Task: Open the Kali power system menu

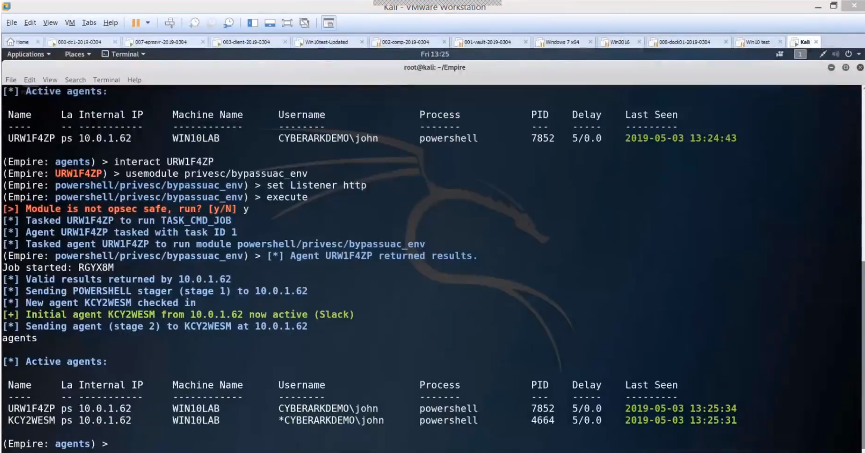Action: (x=852, y=54)
